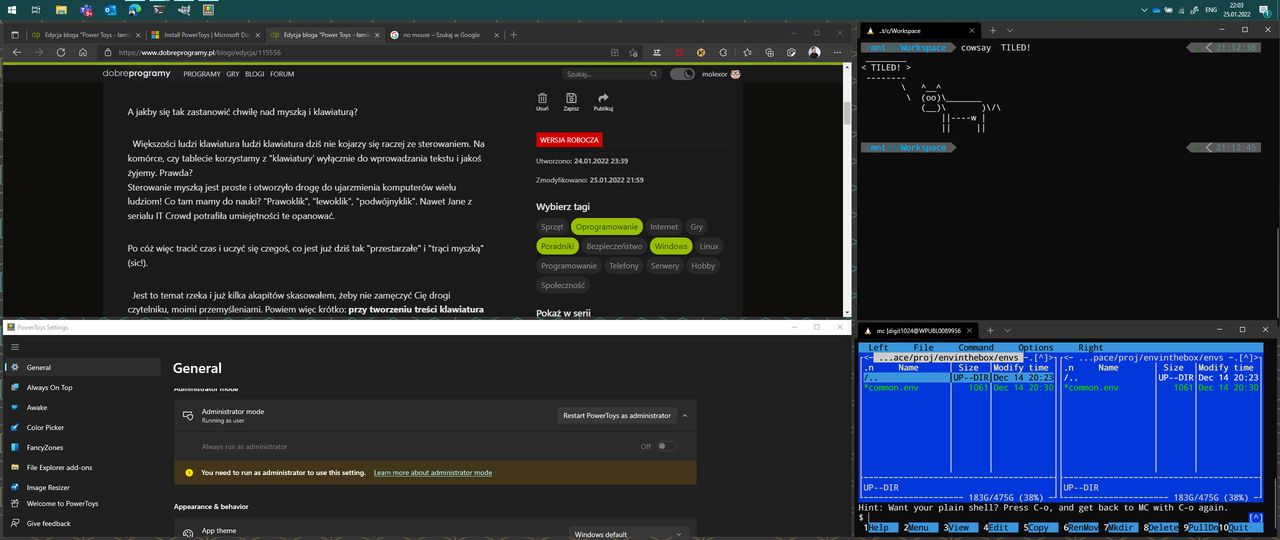The width and height of the screenshot is (1280, 540).
Task: Open Windows Terminal from the taskbar
Action: [x=157, y=9]
